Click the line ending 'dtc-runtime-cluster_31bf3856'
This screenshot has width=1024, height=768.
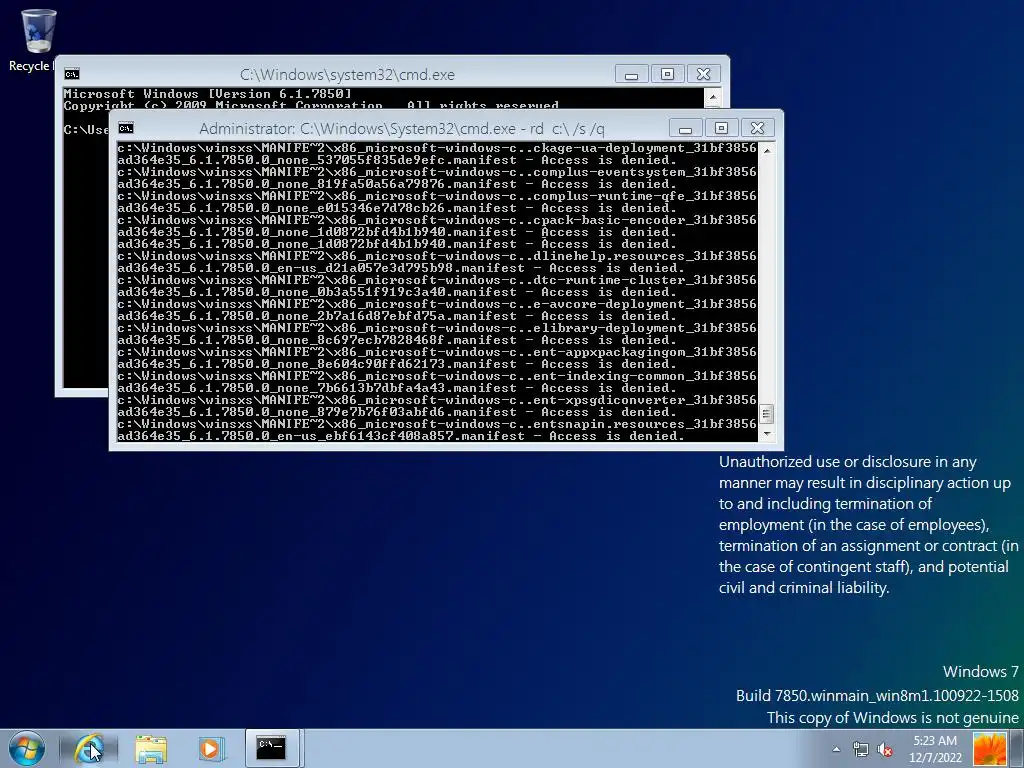[437, 280]
